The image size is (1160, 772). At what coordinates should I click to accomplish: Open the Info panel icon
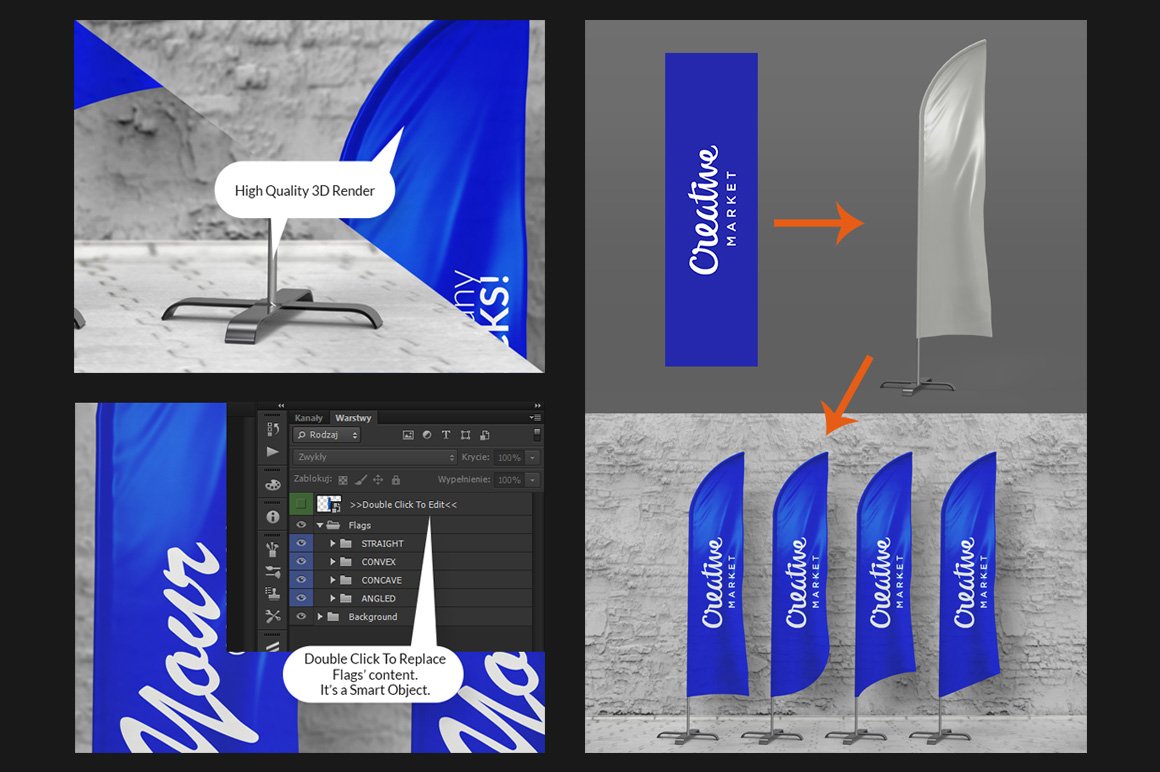point(272,517)
